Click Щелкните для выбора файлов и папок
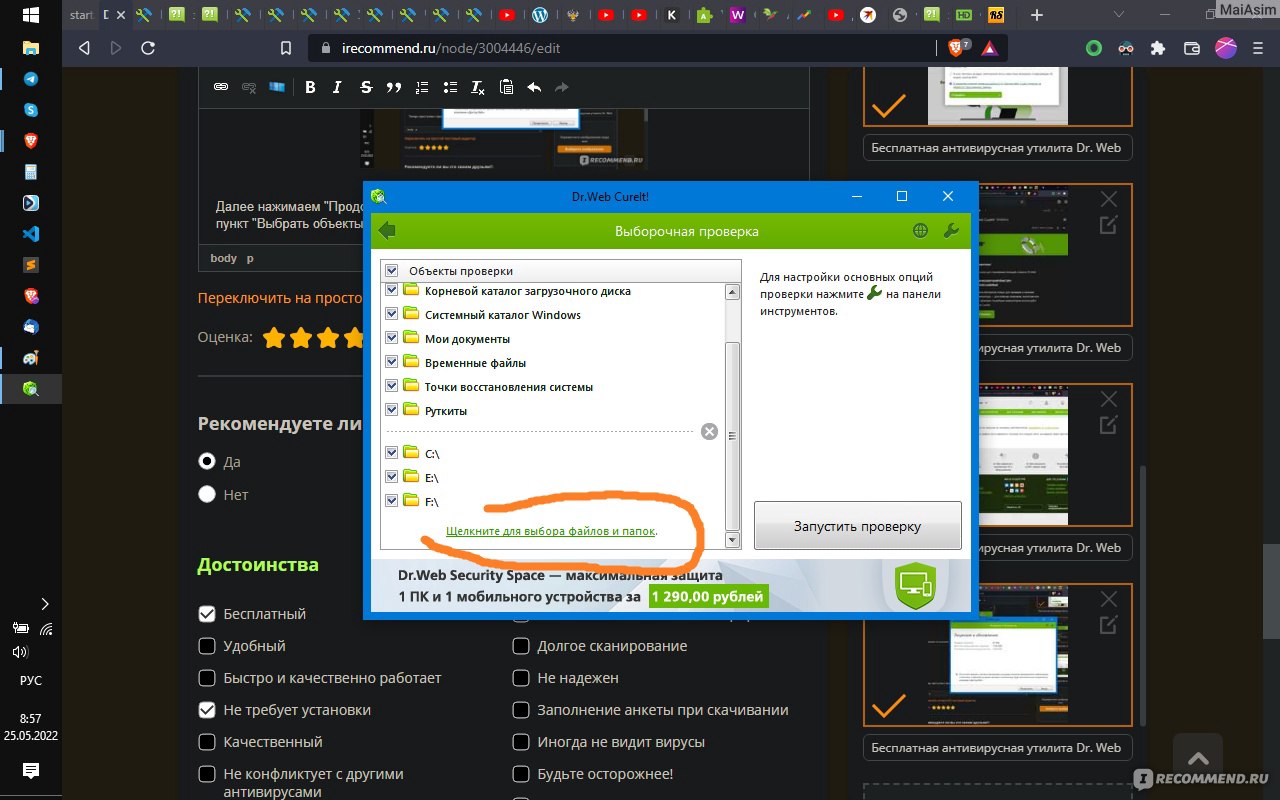 (x=551, y=531)
